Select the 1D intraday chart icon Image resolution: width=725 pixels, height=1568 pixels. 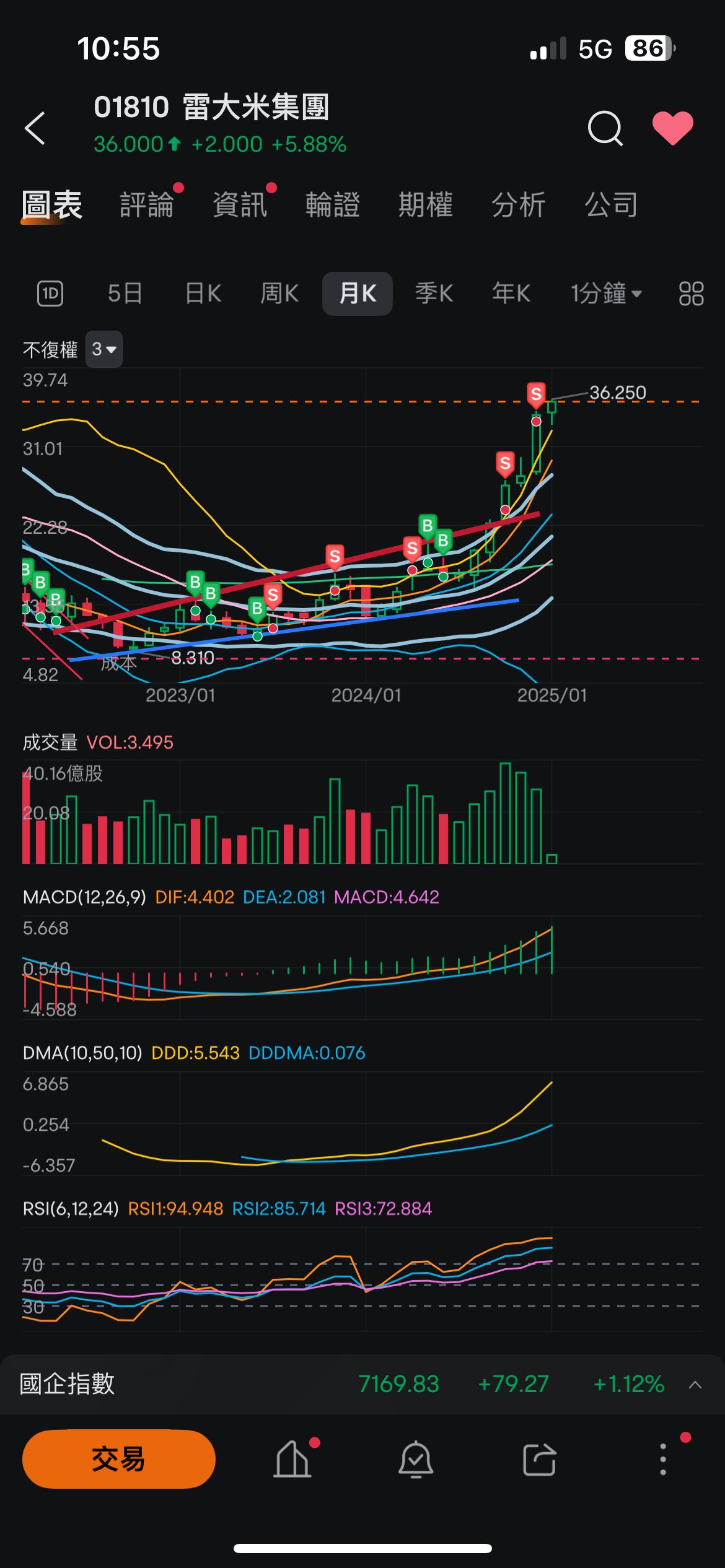[50, 294]
